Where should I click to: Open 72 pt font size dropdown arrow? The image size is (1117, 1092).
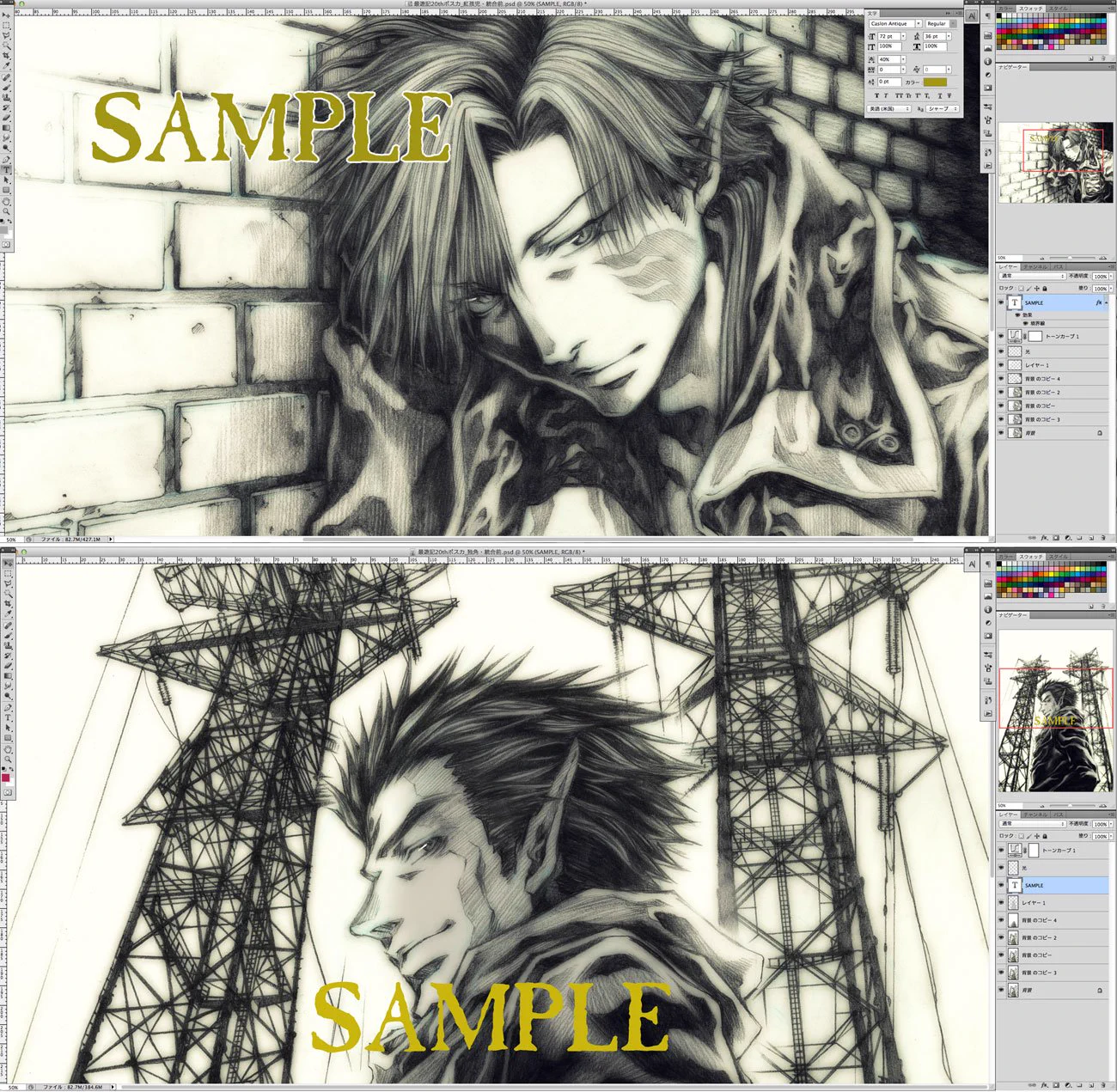(903, 36)
